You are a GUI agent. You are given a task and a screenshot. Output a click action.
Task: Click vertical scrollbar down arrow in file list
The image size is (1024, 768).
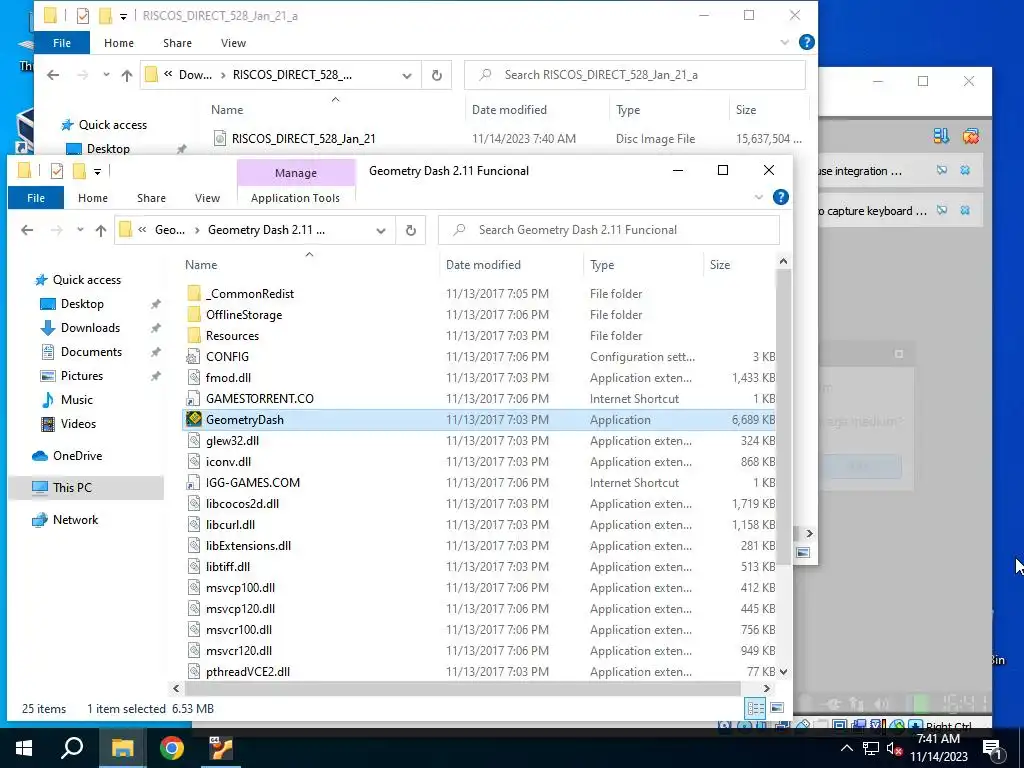point(783,671)
